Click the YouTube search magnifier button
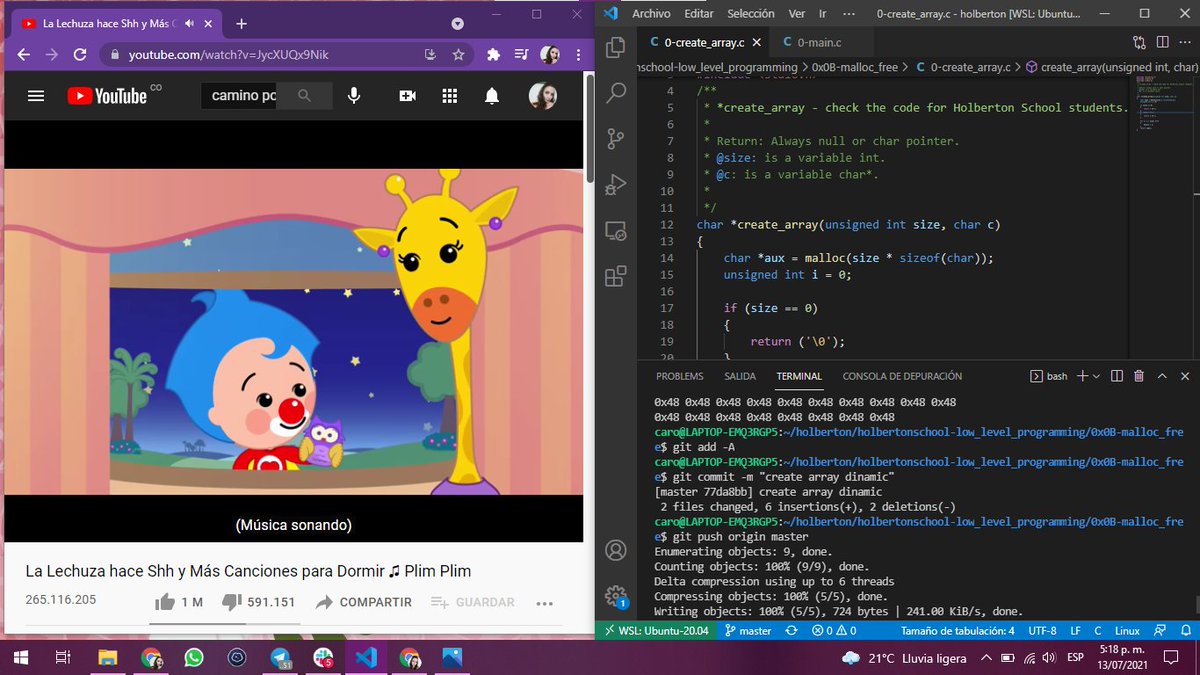The height and width of the screenshot is (675, 1200). (x=304, y=96)
